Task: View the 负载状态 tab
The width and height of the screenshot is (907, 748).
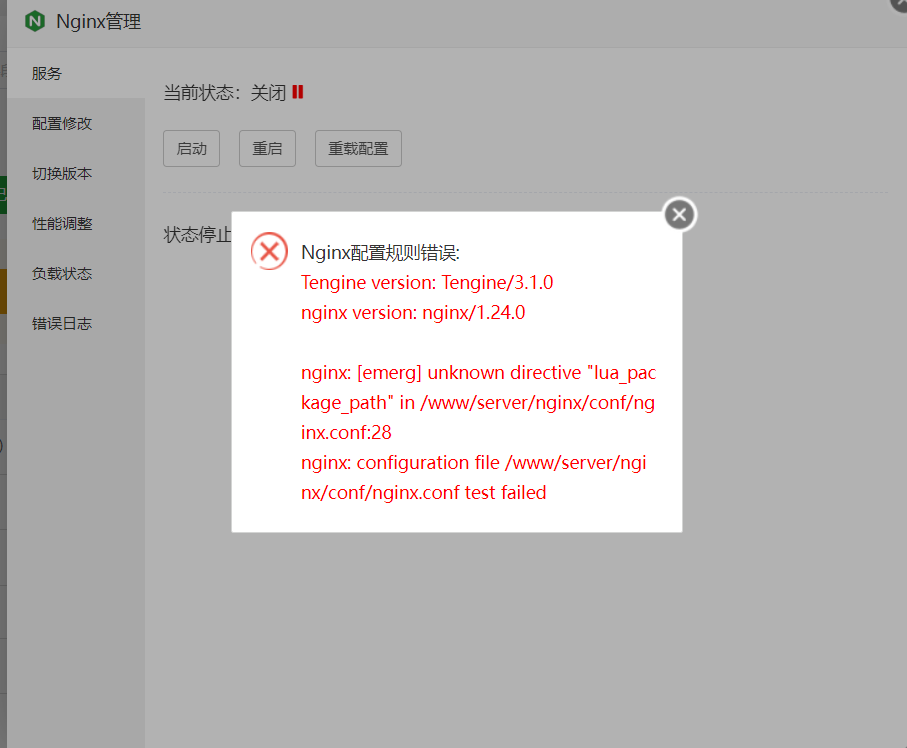Action: 76,274
